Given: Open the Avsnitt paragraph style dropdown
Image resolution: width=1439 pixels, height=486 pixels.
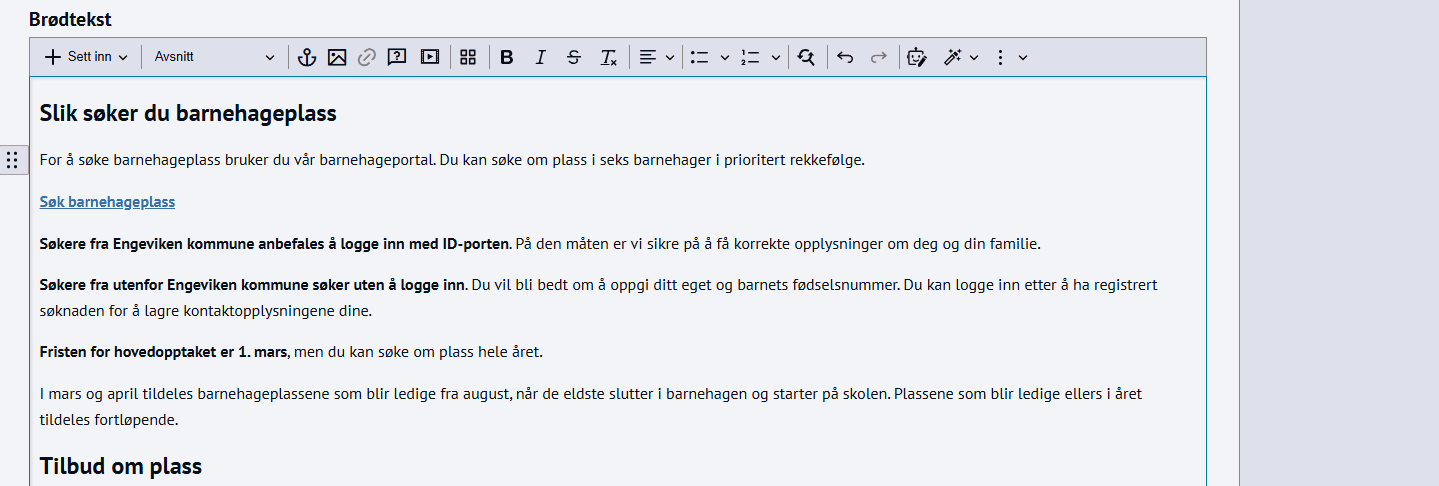Looking at the screenshot, I should 214,57.
